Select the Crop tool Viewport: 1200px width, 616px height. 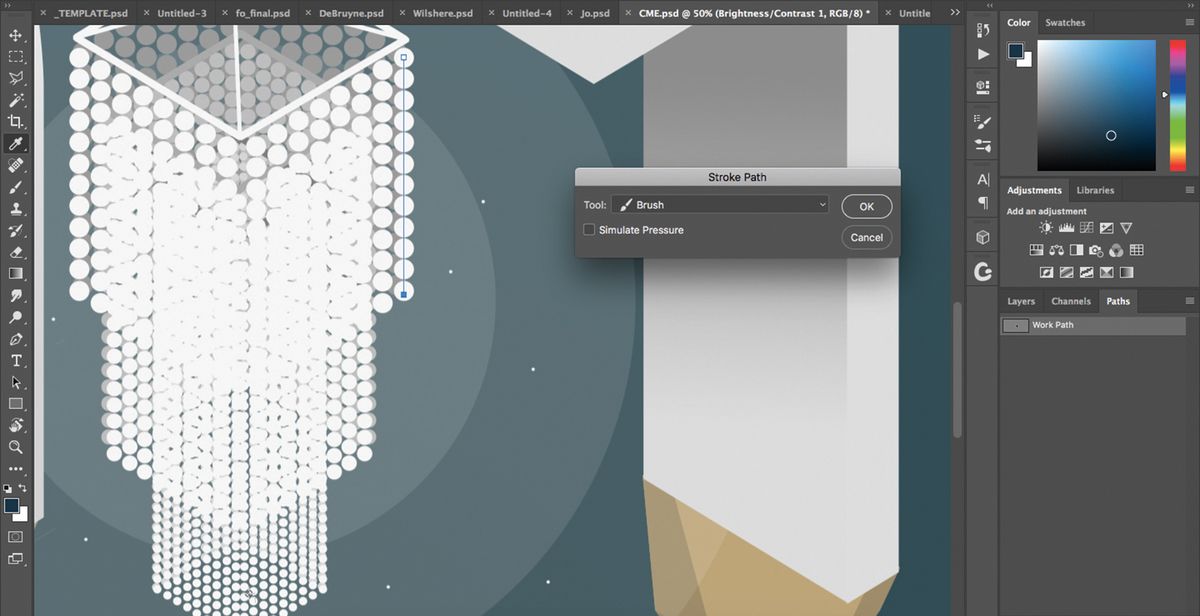[14, 121]
